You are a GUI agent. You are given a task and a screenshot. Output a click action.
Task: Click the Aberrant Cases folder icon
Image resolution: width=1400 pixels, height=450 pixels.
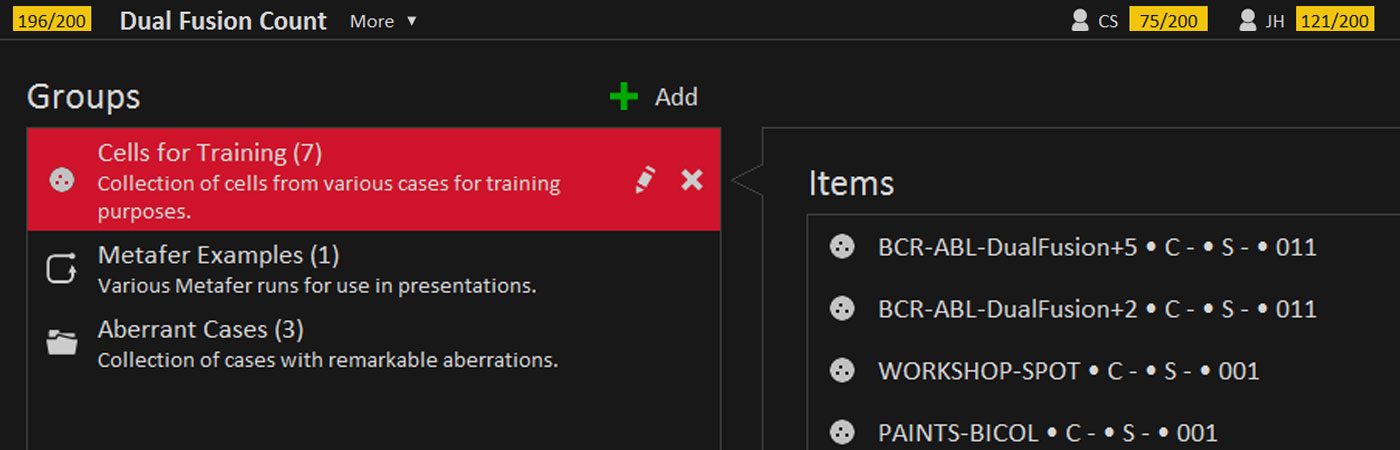pos(62,343)
